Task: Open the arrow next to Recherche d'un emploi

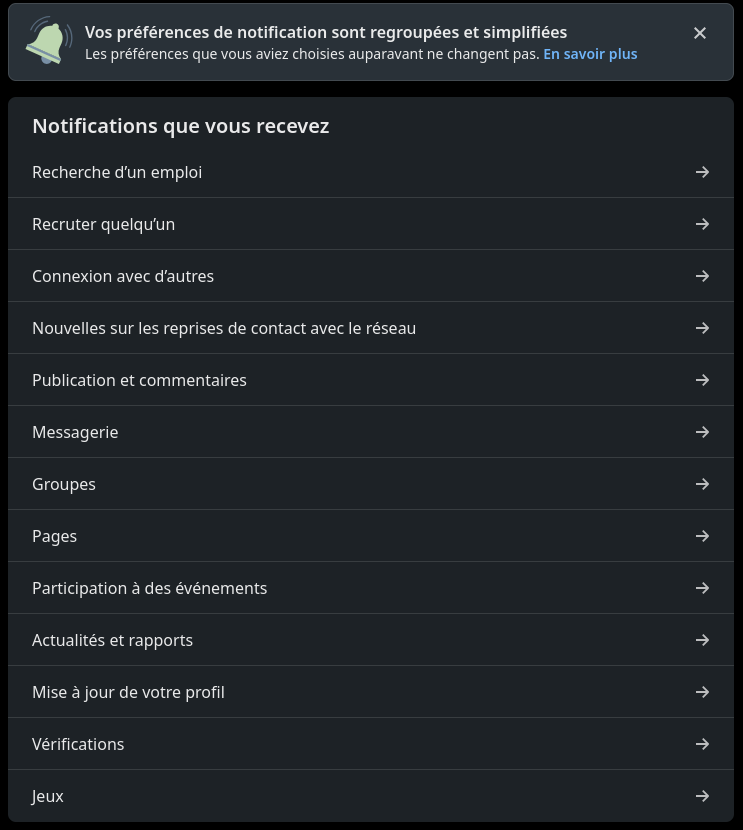Action: (703, 172)
